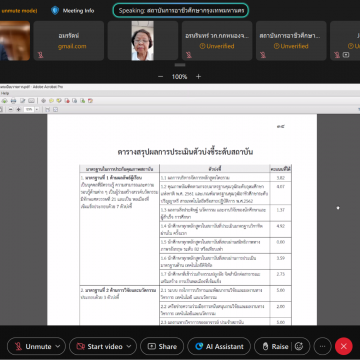
Task: Click the Print icon in Acrobat toolbar
Action: 13,100
